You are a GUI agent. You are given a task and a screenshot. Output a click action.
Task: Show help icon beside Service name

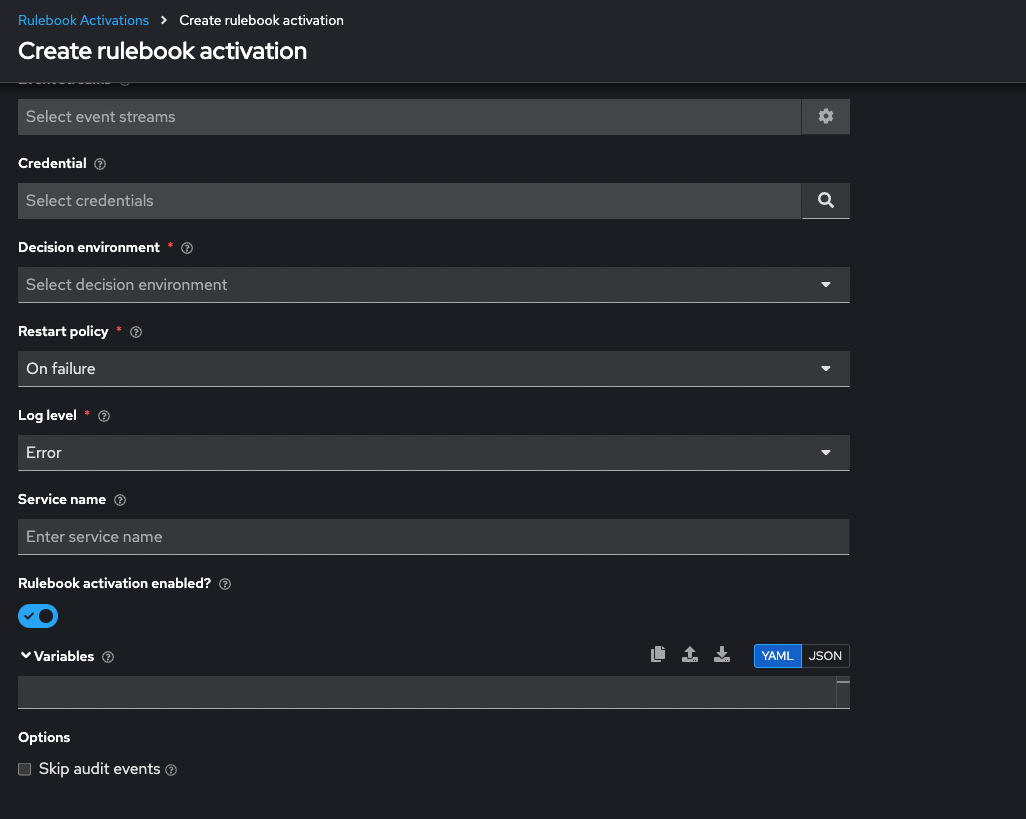[121, 500]
